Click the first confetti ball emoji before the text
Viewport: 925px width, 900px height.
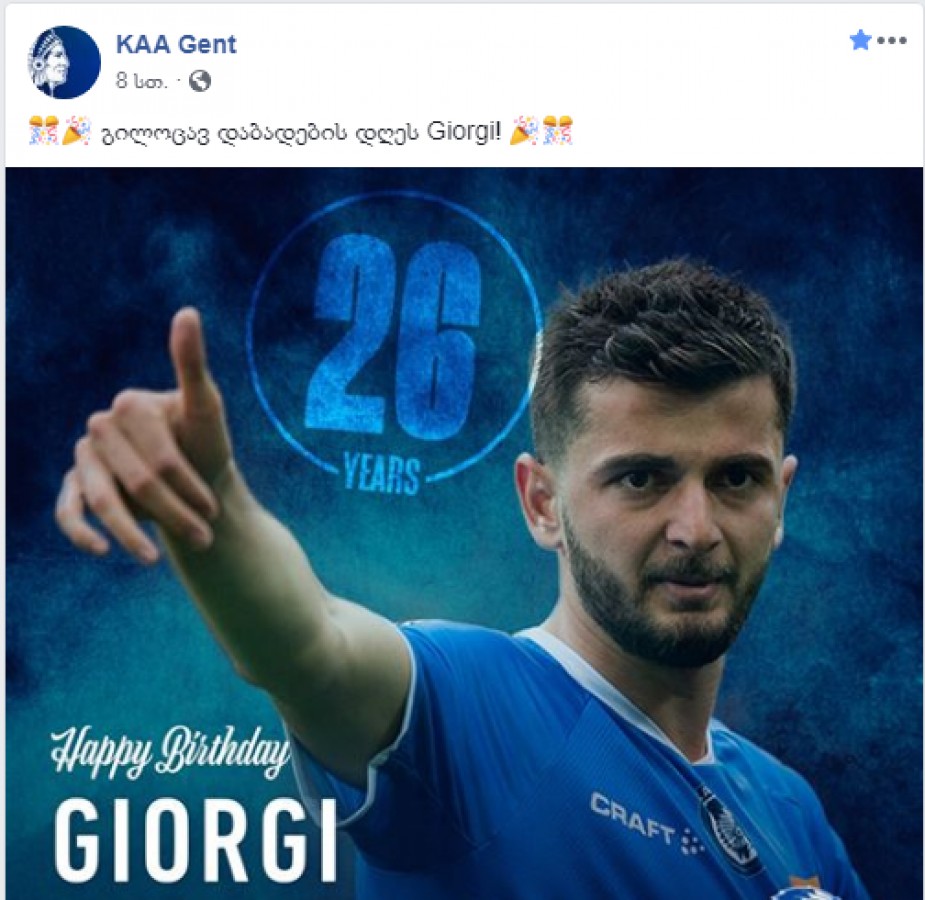coord(44,131)
